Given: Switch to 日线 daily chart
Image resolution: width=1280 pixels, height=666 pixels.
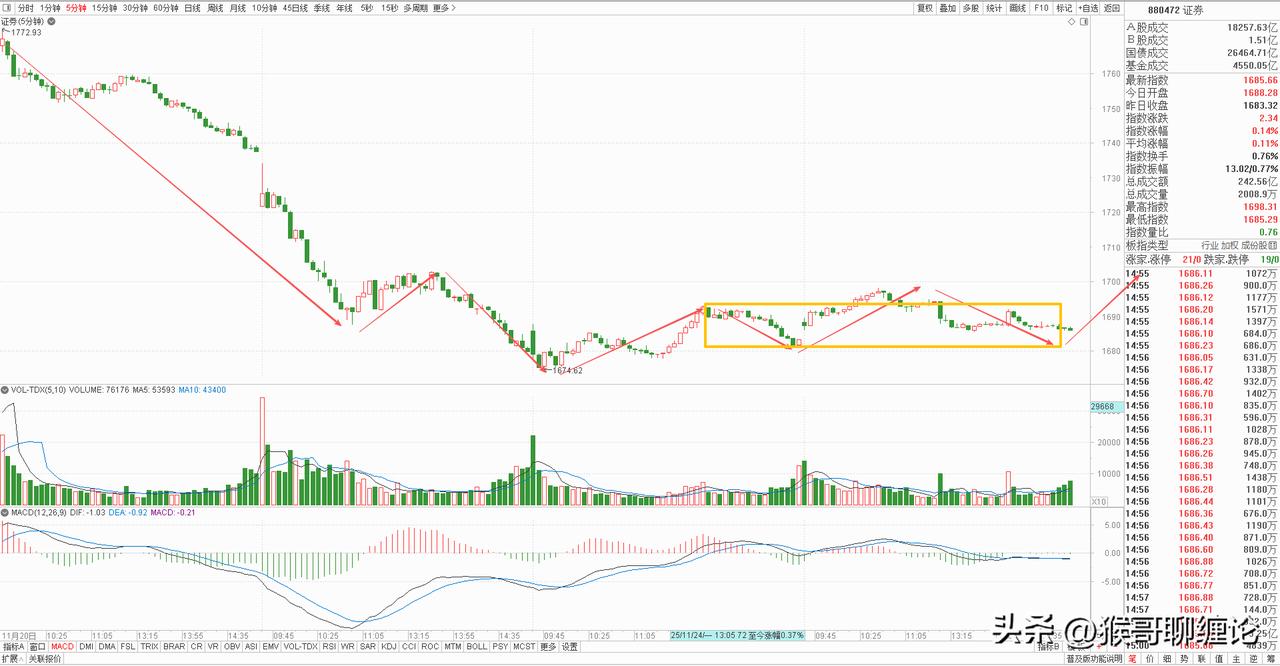Looking at the screenshot, I should pos(192,8).
